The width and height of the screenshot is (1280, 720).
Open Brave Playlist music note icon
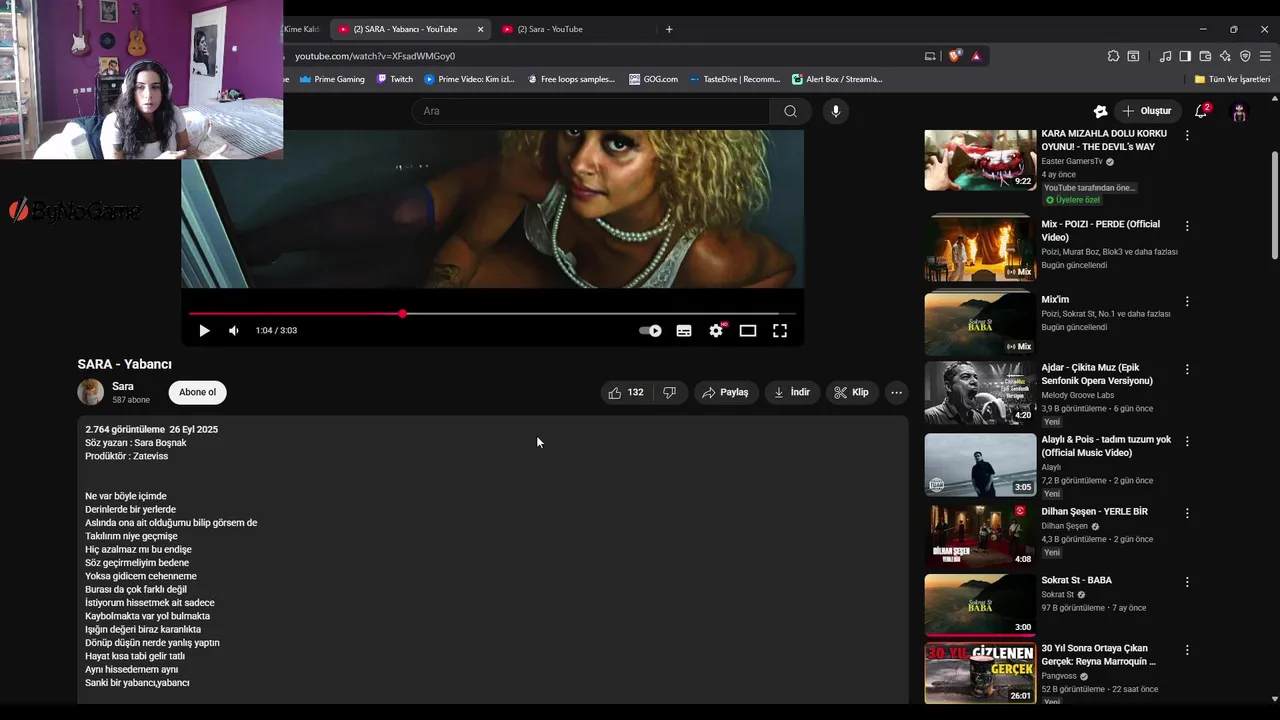point(1165,56)
